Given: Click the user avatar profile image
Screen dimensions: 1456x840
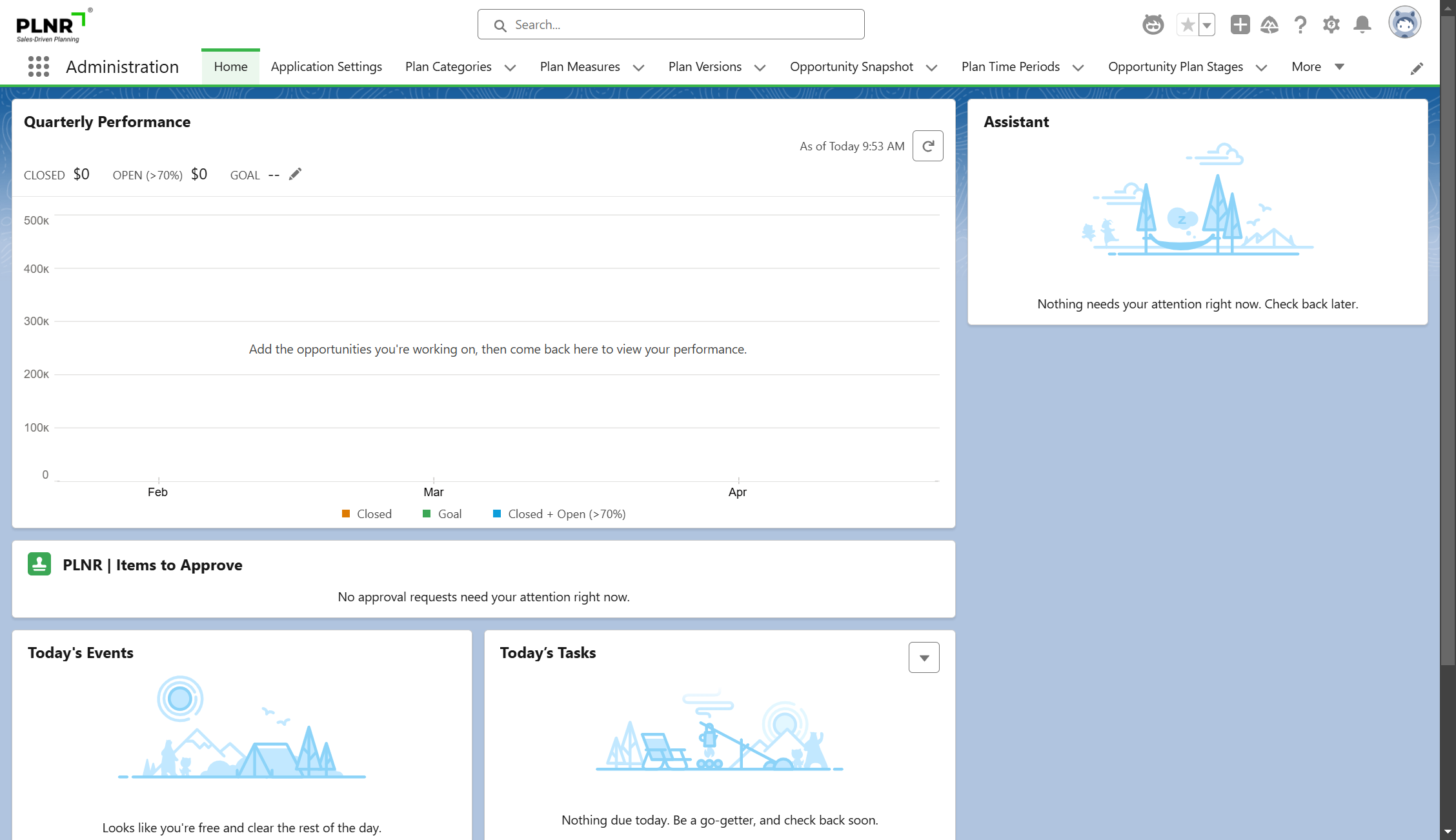Looking at the screenshot, I should [x=1404, y=24].
